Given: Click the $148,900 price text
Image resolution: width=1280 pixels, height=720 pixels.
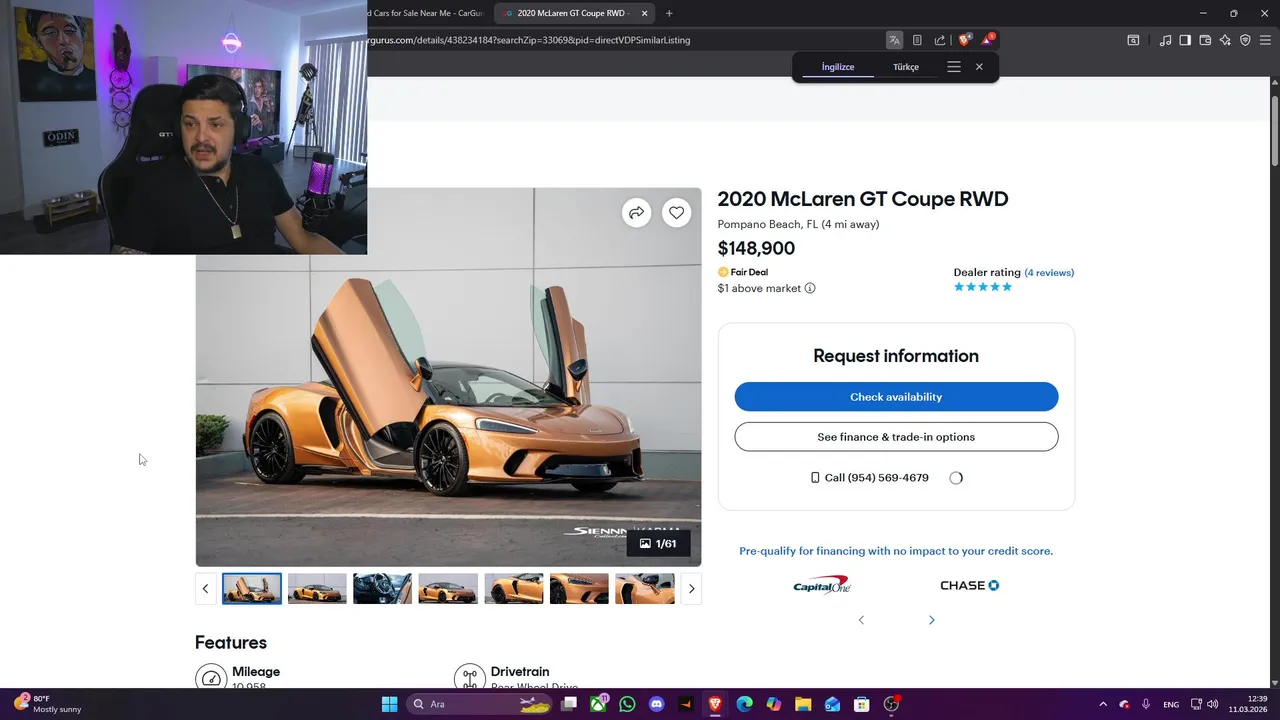Looking at the screenshot, I should (x=756, y=249).
